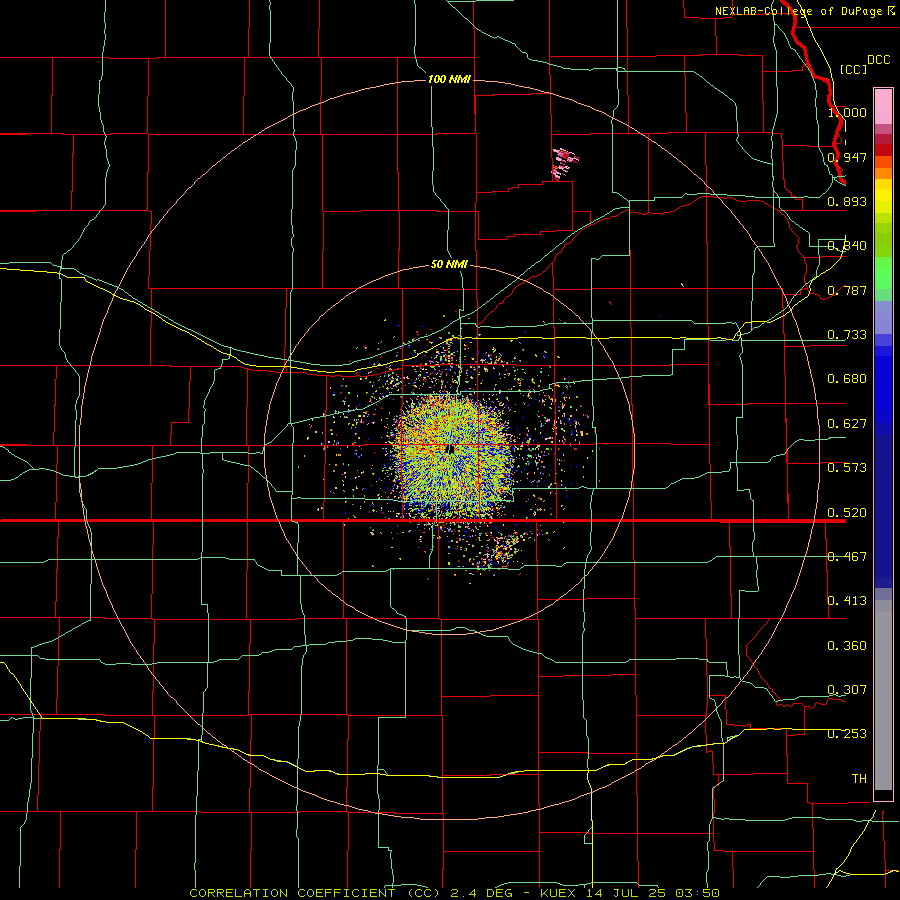Click the 0.893 legend value
This screenshot has width=900, height=900.
tap(847, 201)
